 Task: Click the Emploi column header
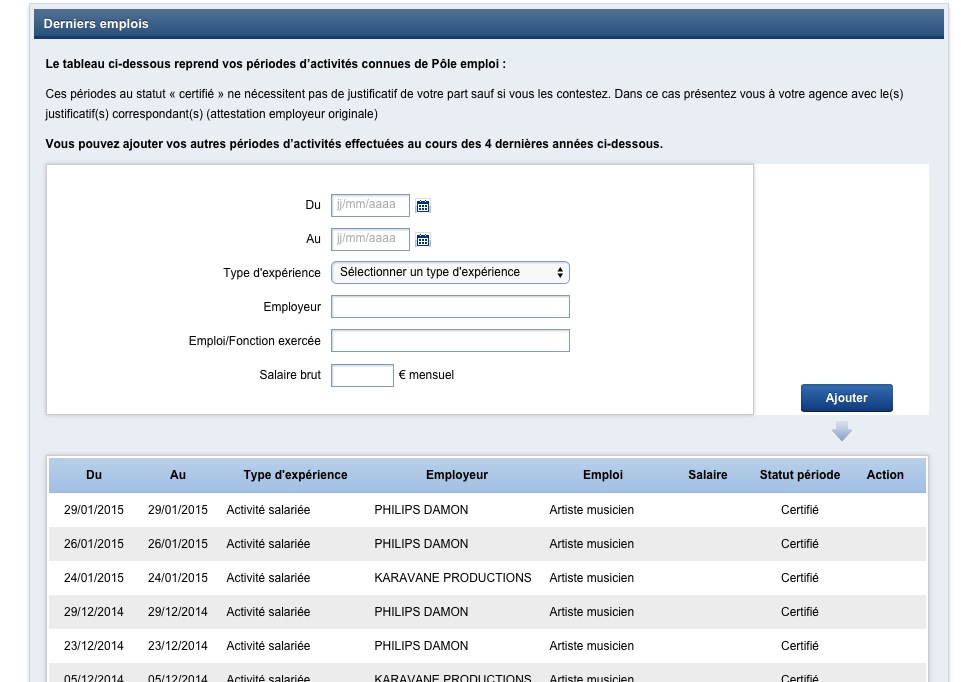coord(603,475)
